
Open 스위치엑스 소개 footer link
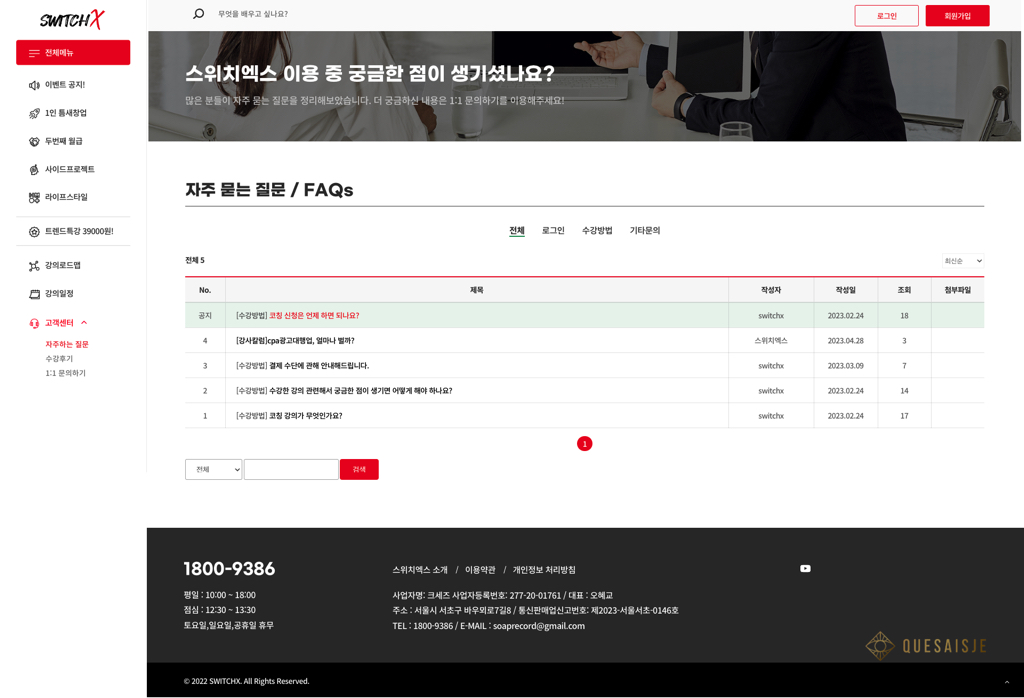click(x=420, y=570)
